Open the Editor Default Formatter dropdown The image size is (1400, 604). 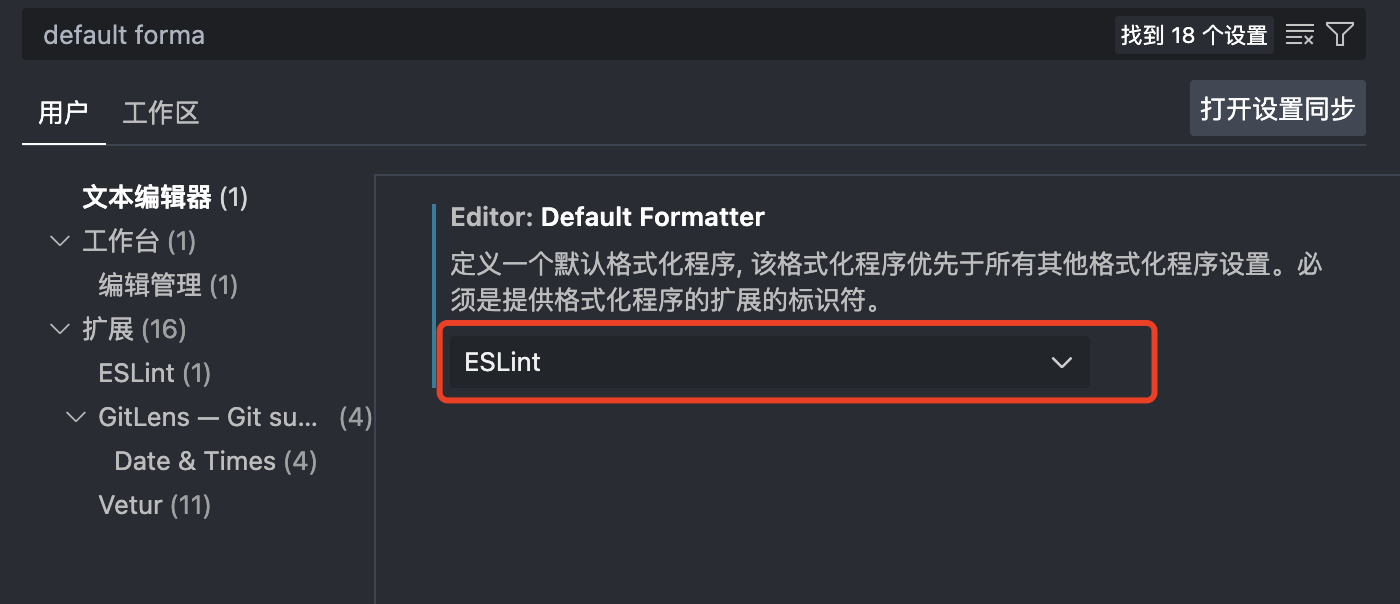click(770, 362)
